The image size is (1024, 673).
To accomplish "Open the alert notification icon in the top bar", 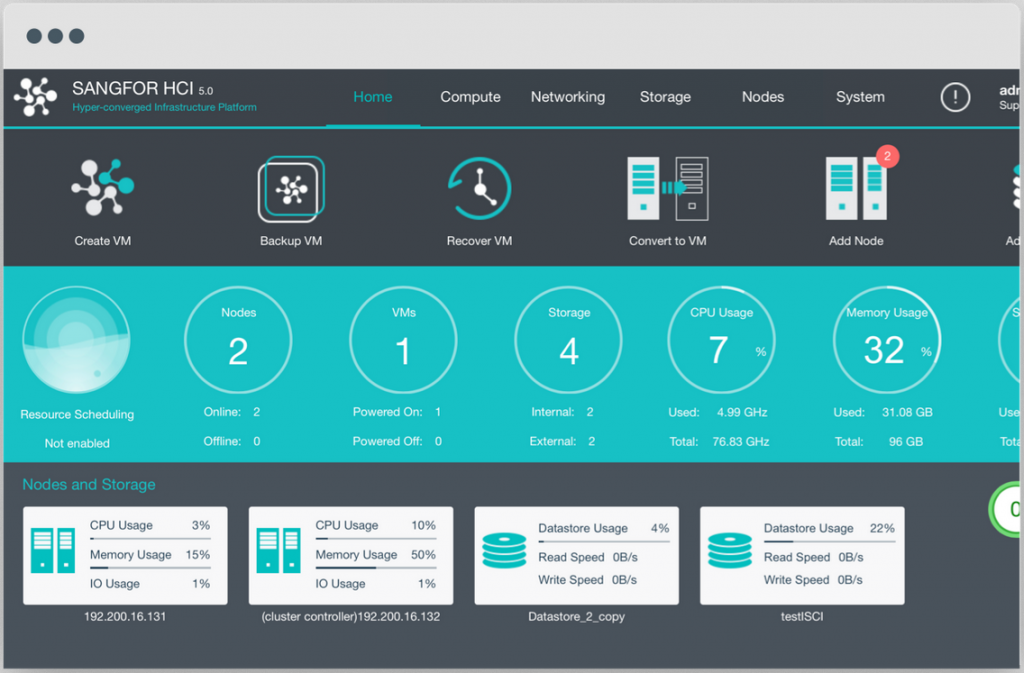I will [955, 97].
